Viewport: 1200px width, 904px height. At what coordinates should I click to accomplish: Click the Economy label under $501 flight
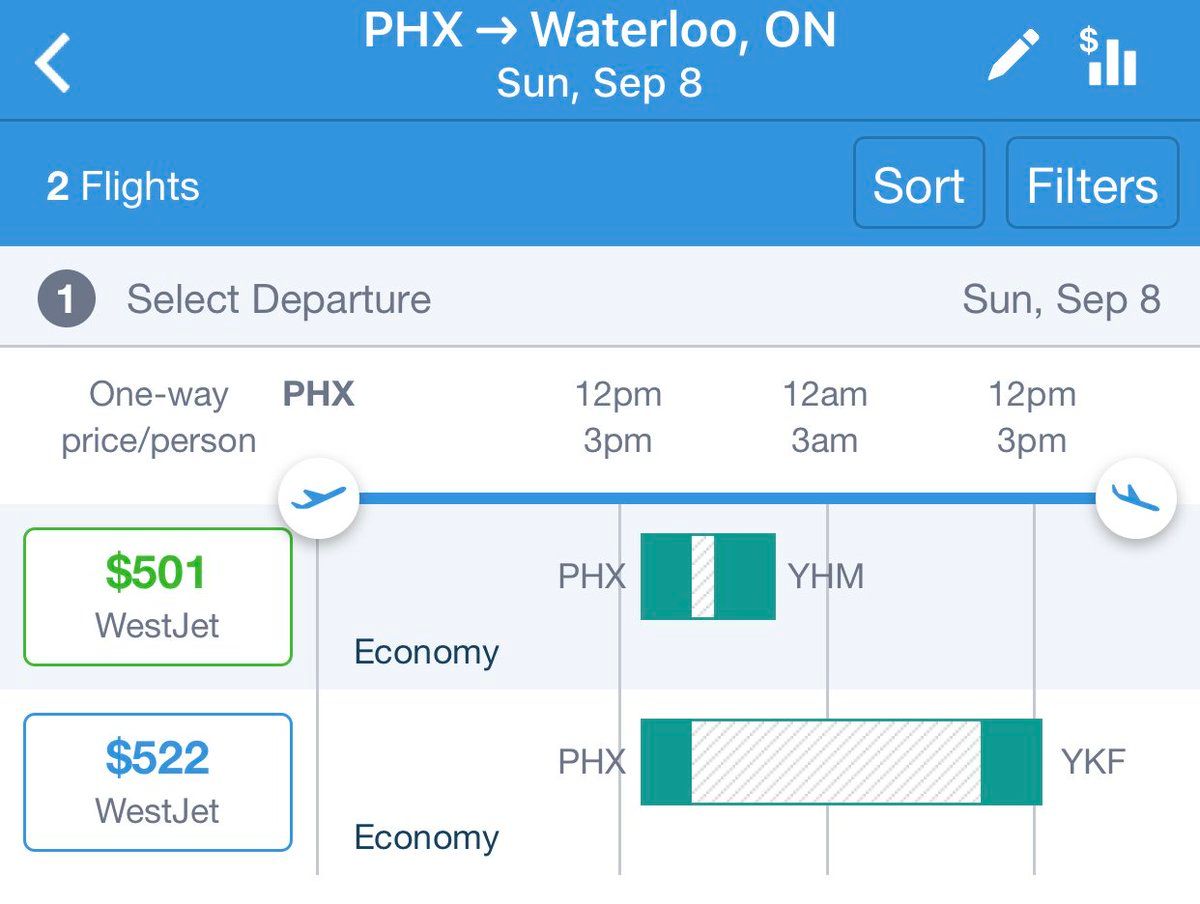pos(426,652)
